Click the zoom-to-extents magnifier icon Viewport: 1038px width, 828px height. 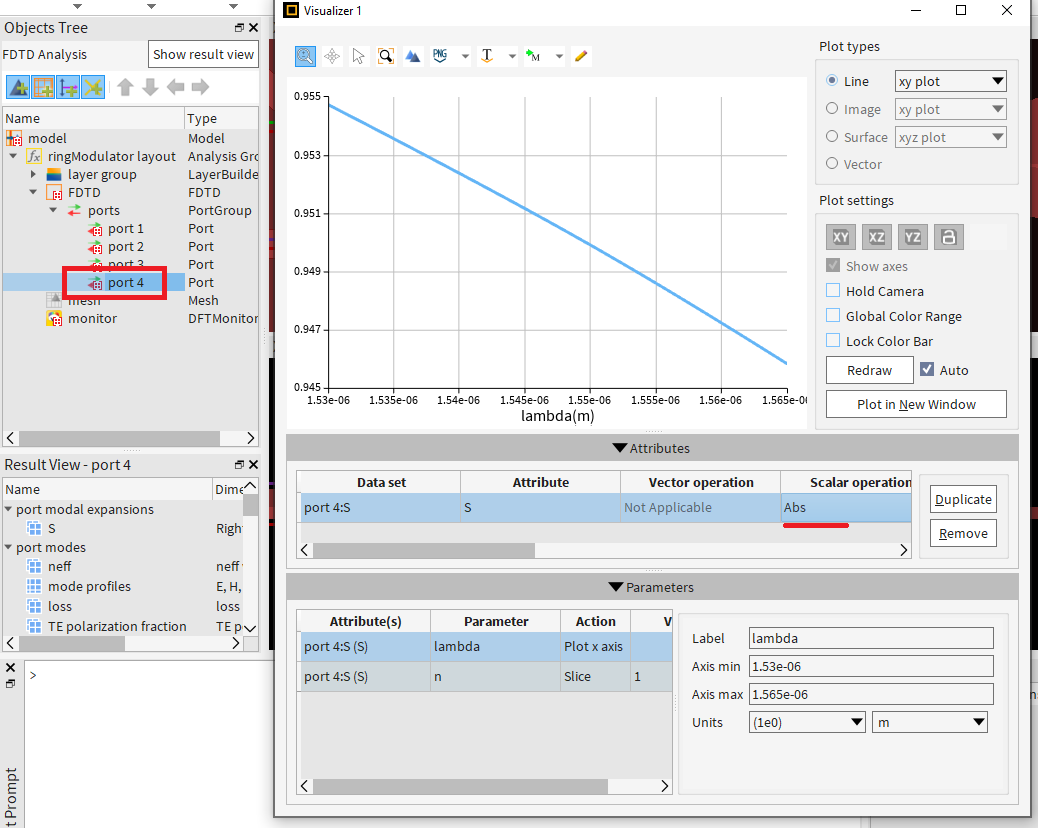386,56
